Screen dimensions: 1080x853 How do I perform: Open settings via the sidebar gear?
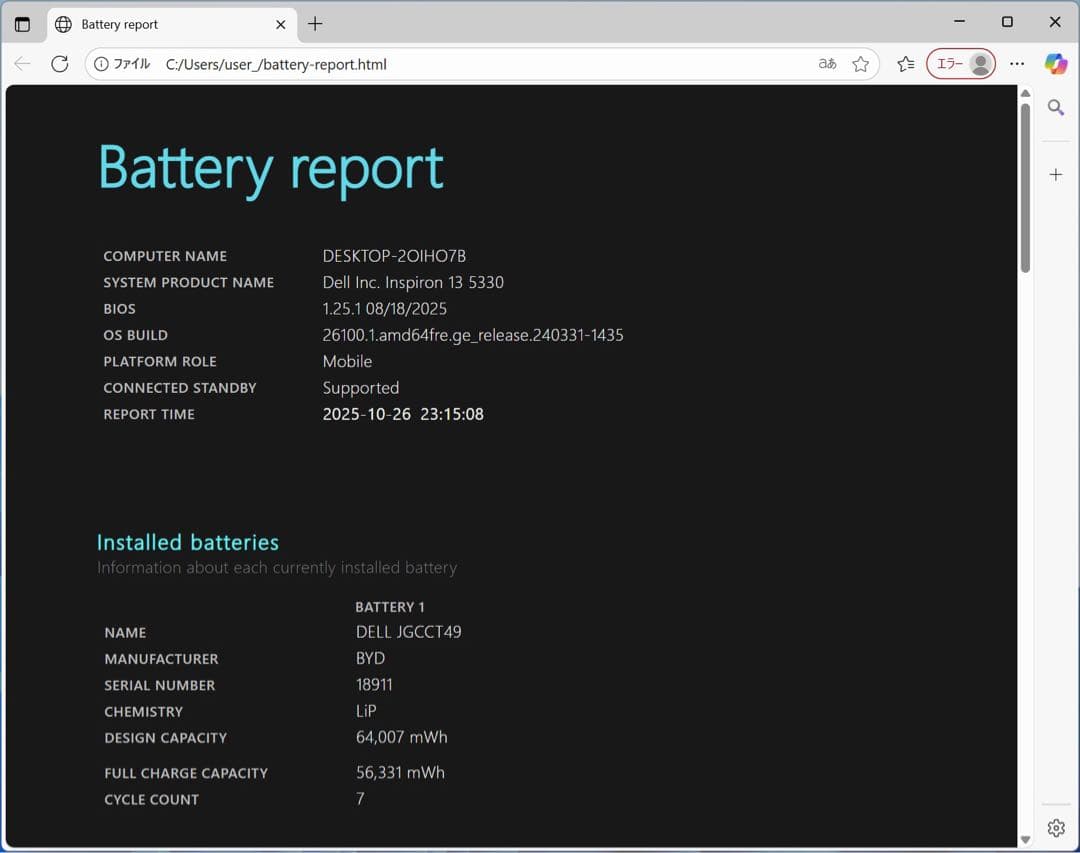tap(1056, 828)
